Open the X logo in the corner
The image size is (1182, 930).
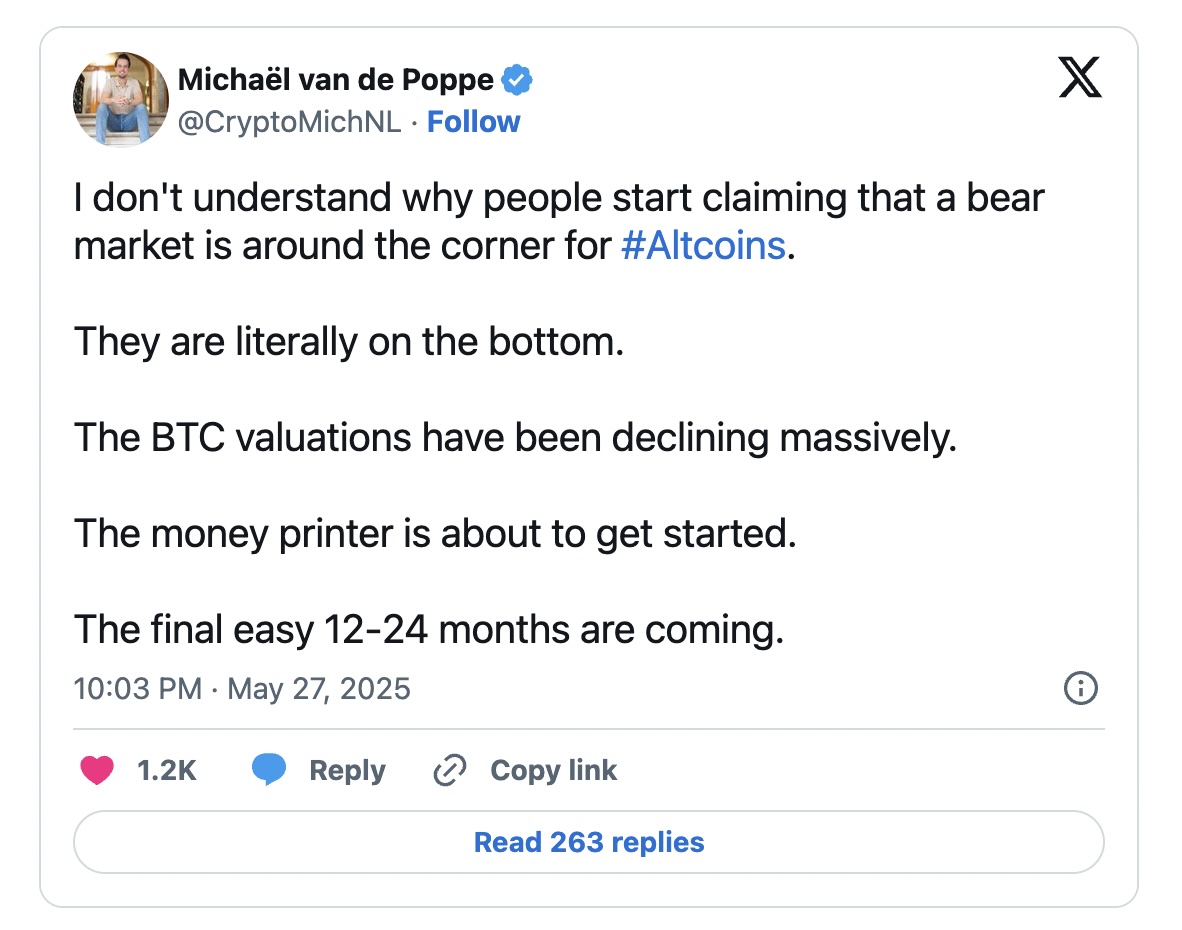pyautogui.click(x=1079, y=77)
